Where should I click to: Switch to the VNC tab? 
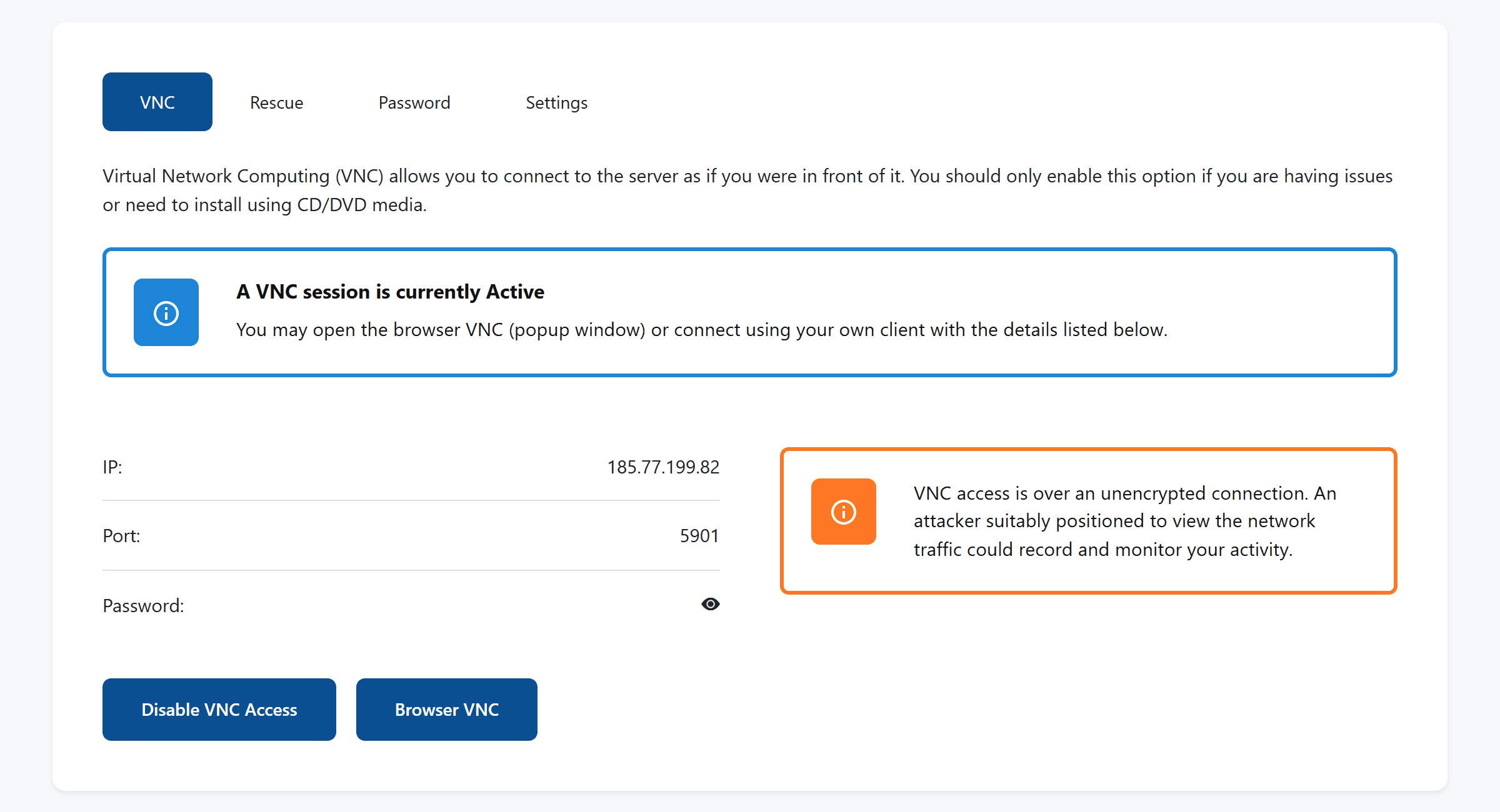[x=157, y=102]
